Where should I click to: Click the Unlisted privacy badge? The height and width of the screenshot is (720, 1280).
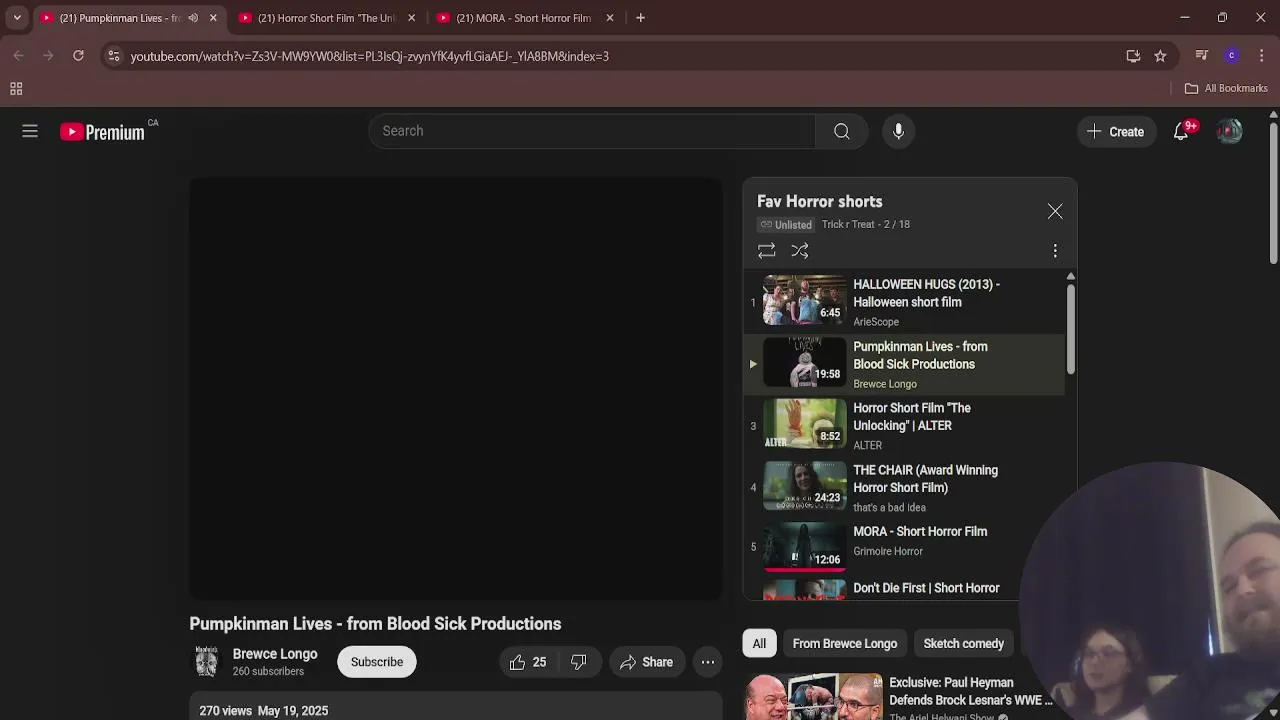pyautogui.click(x=786, y=225)
